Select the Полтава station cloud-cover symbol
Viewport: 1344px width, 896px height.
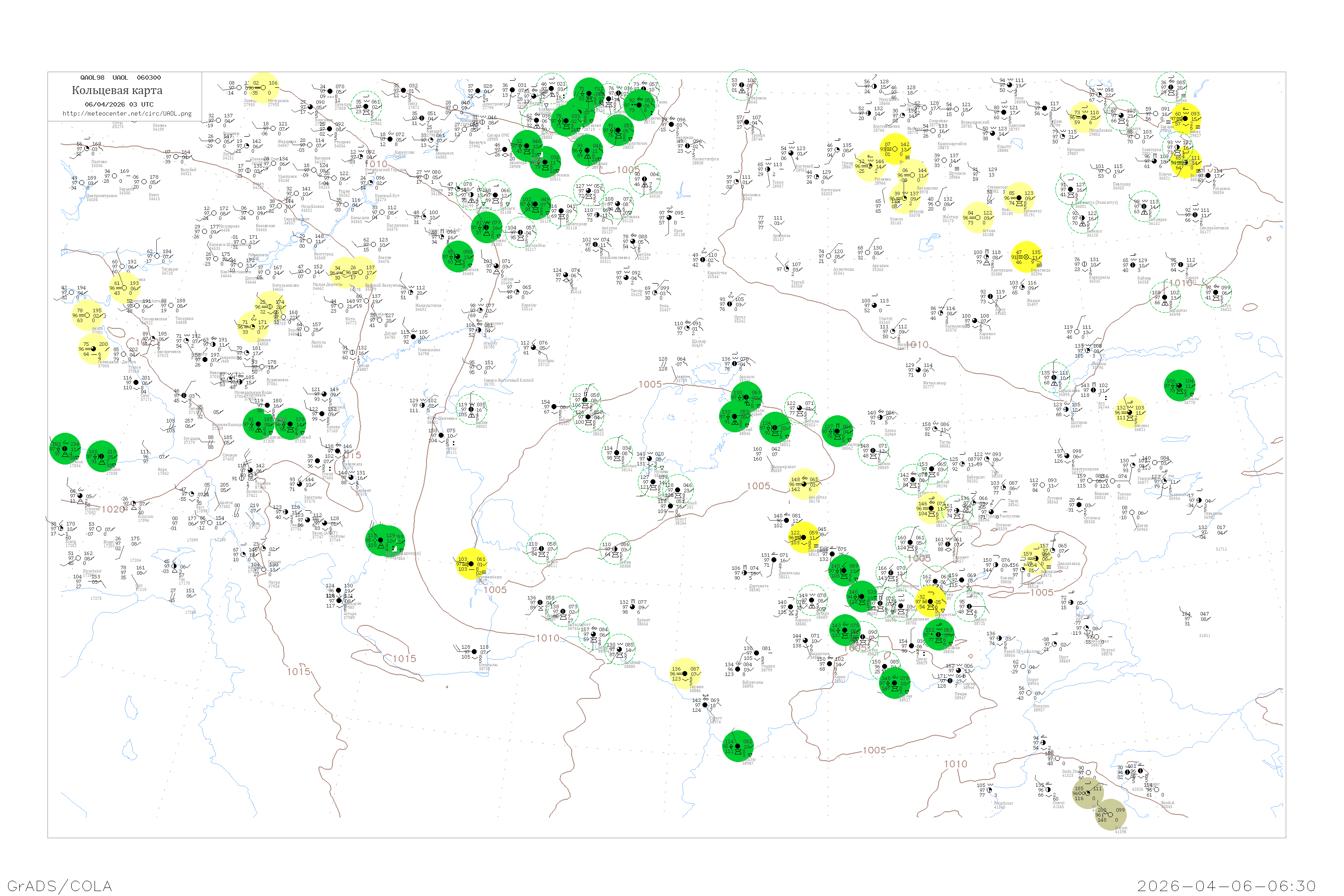point(87,149)
